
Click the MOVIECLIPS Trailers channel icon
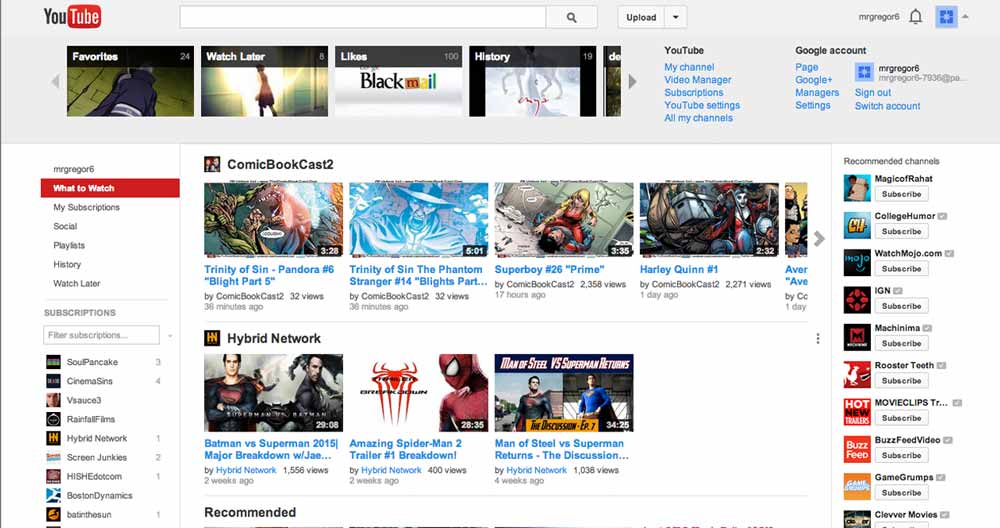click(x=857, y=412)
